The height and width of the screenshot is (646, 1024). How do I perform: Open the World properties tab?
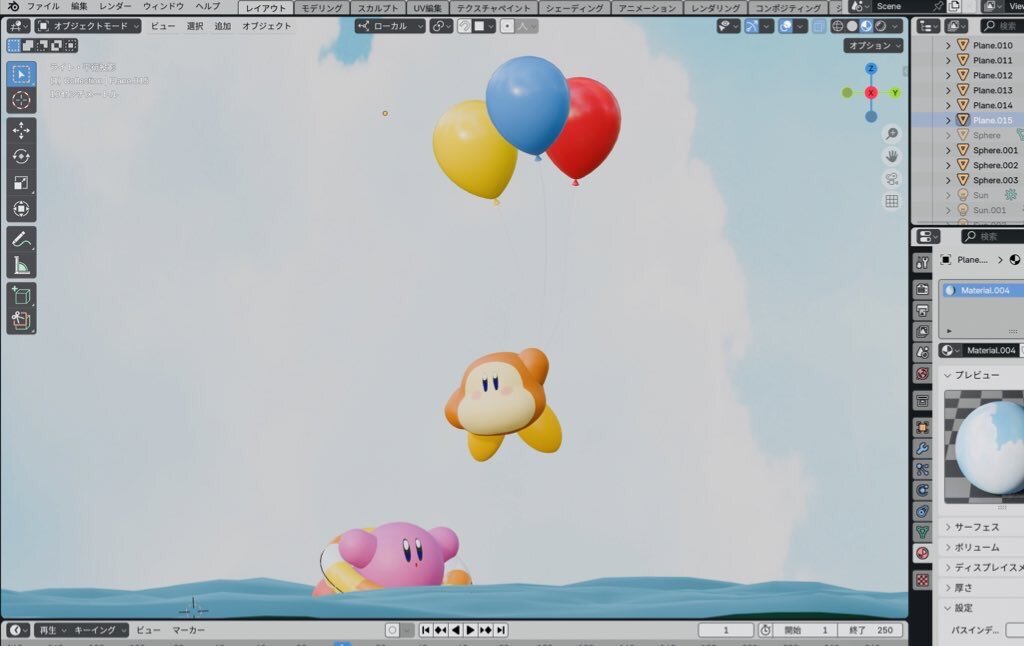tap(922, 373)
